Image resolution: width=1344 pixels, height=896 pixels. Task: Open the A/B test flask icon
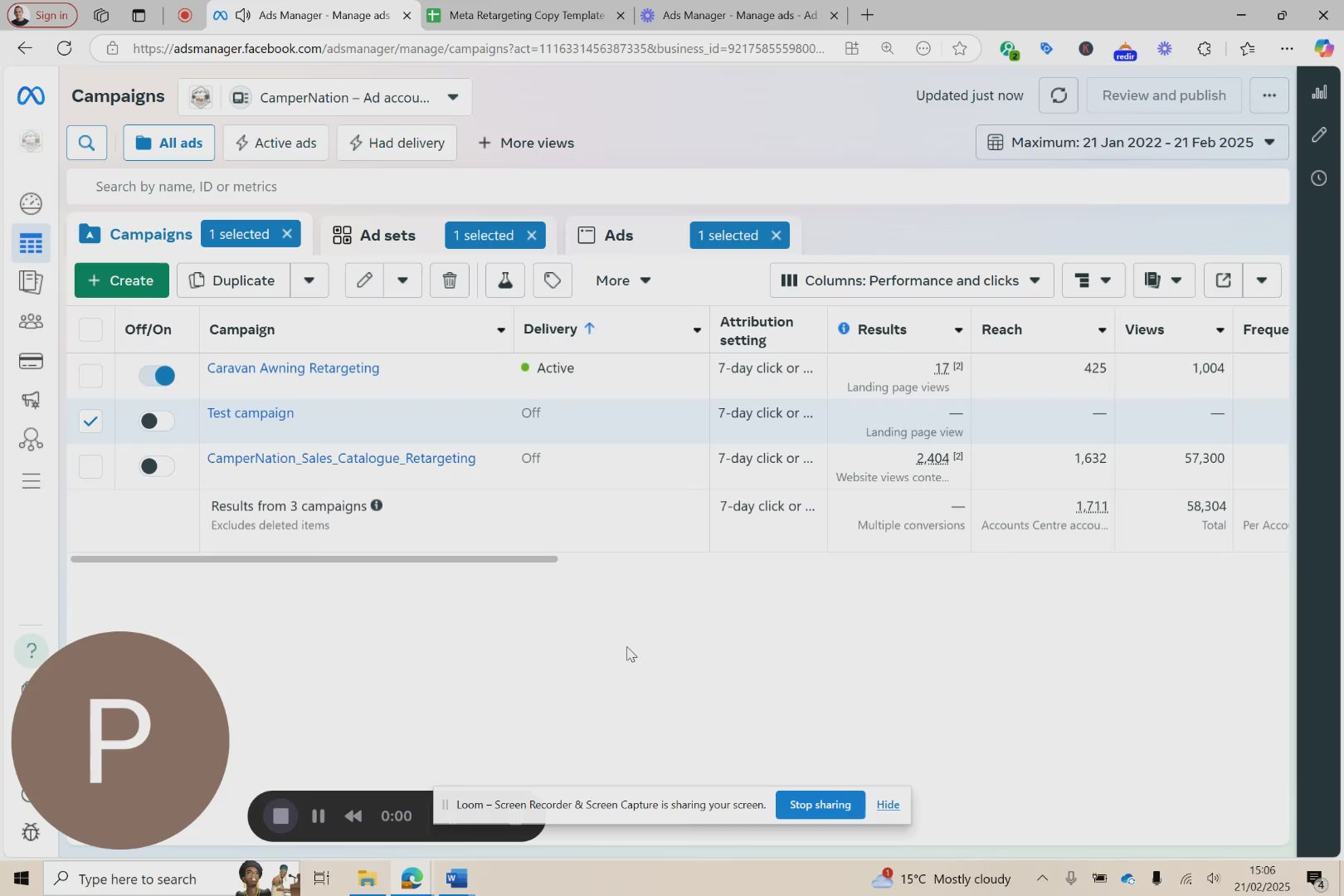[x=504, y=280]
